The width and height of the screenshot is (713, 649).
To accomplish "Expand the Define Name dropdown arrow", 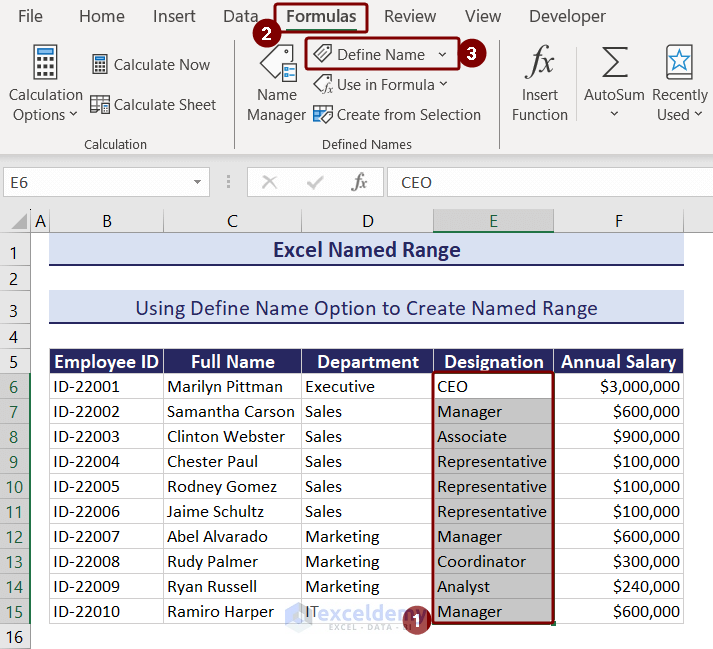I will coord(443,54).
